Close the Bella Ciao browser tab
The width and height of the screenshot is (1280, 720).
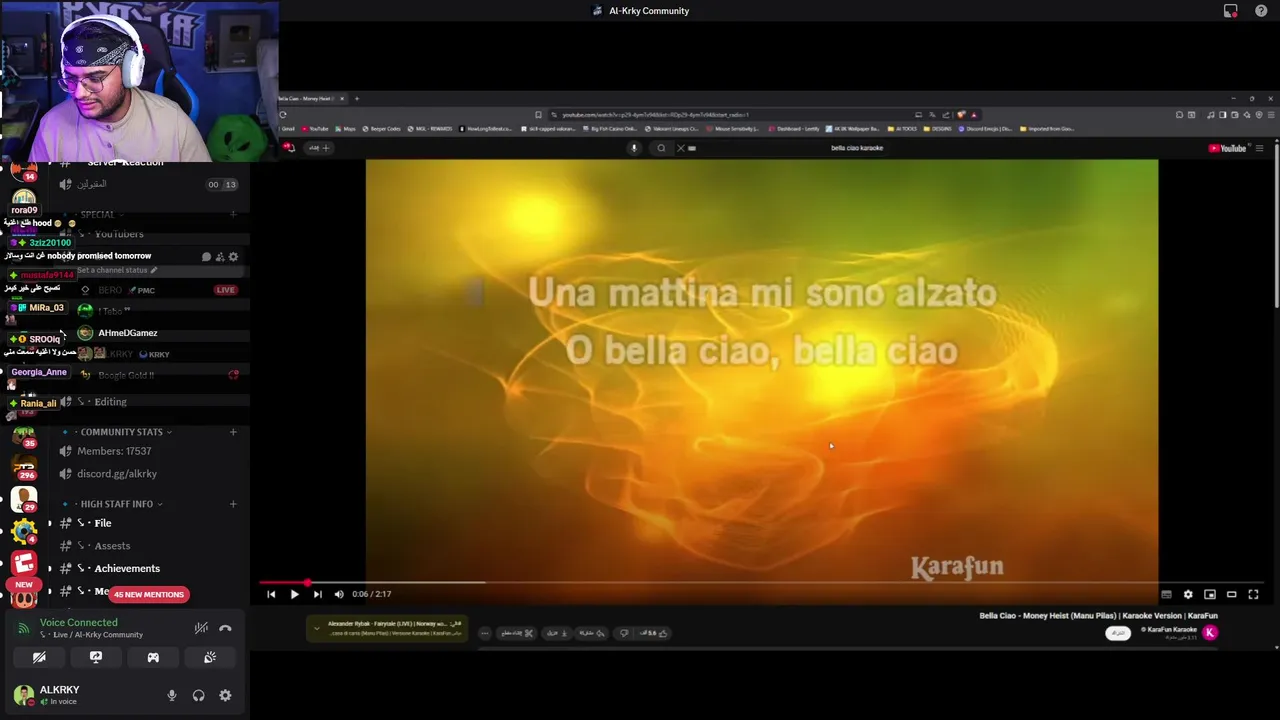[x=342, y=98]
